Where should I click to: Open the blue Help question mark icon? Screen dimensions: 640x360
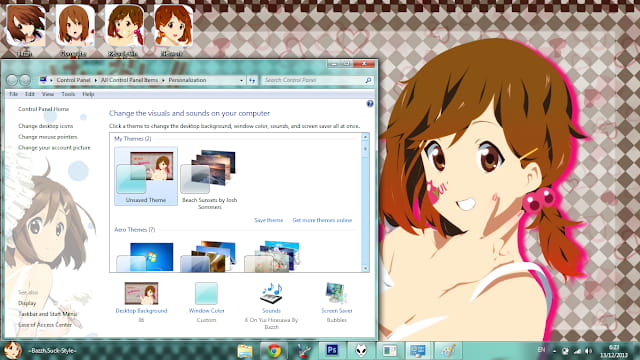(x=370, y=104)
